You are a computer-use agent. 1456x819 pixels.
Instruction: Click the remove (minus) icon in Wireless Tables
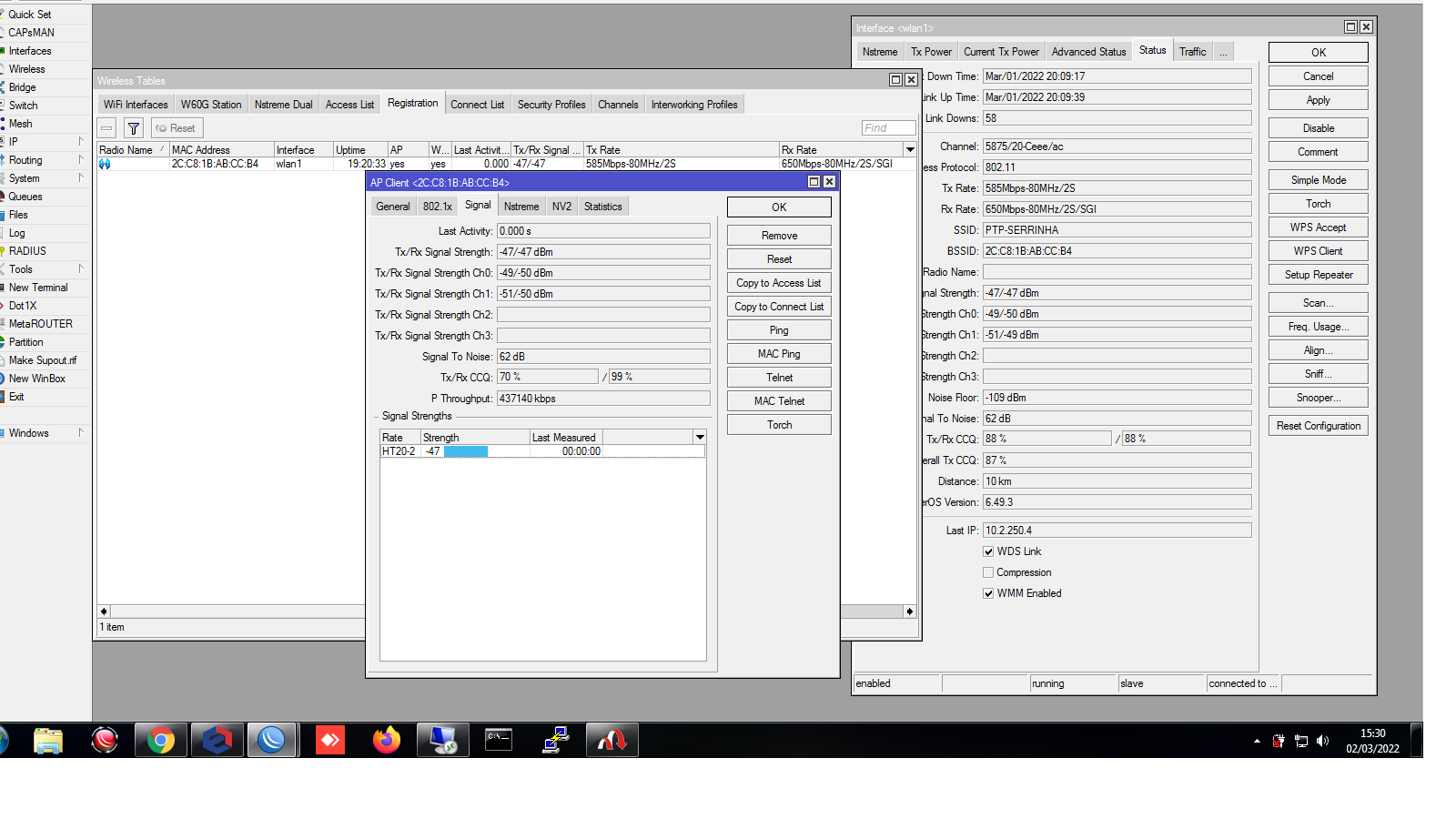point(106,128)
